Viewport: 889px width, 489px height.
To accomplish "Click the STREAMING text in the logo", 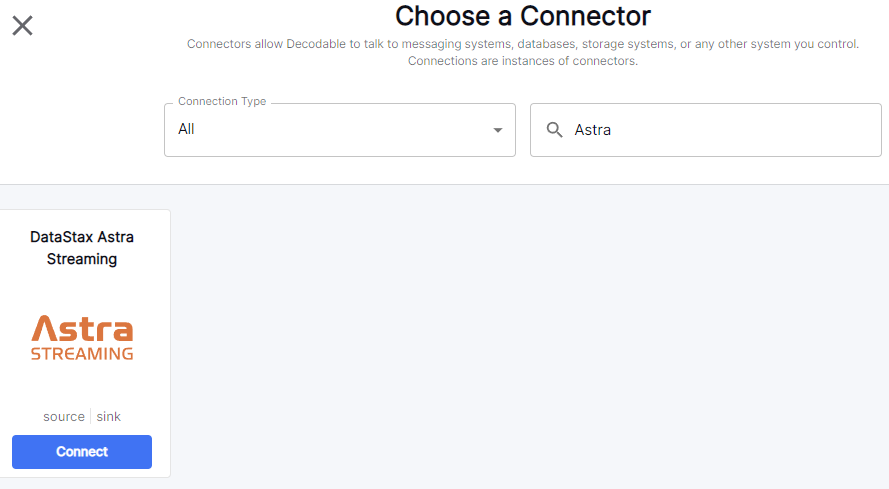I will point(82,354).
